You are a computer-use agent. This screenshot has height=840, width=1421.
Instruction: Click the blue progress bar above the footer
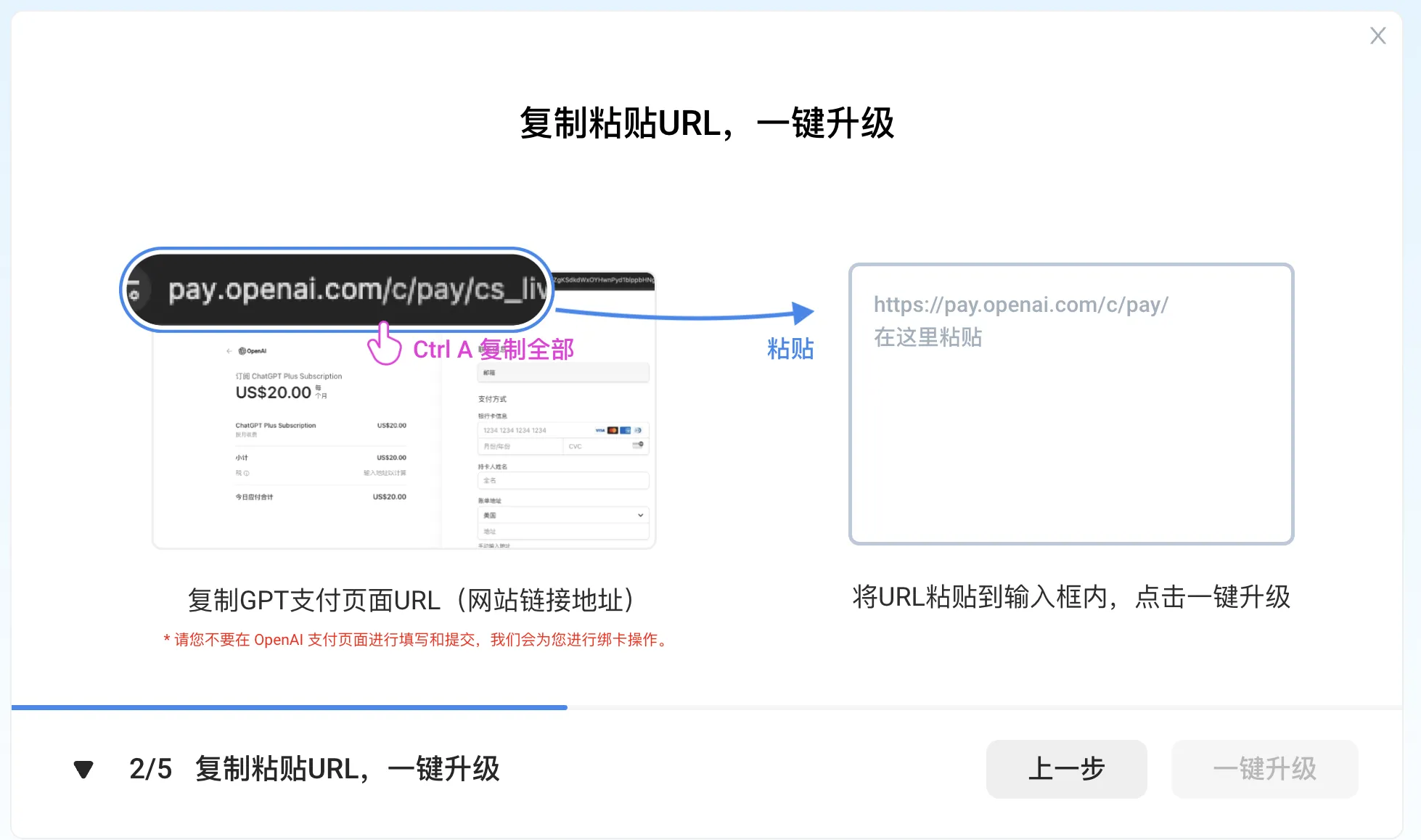290,707
